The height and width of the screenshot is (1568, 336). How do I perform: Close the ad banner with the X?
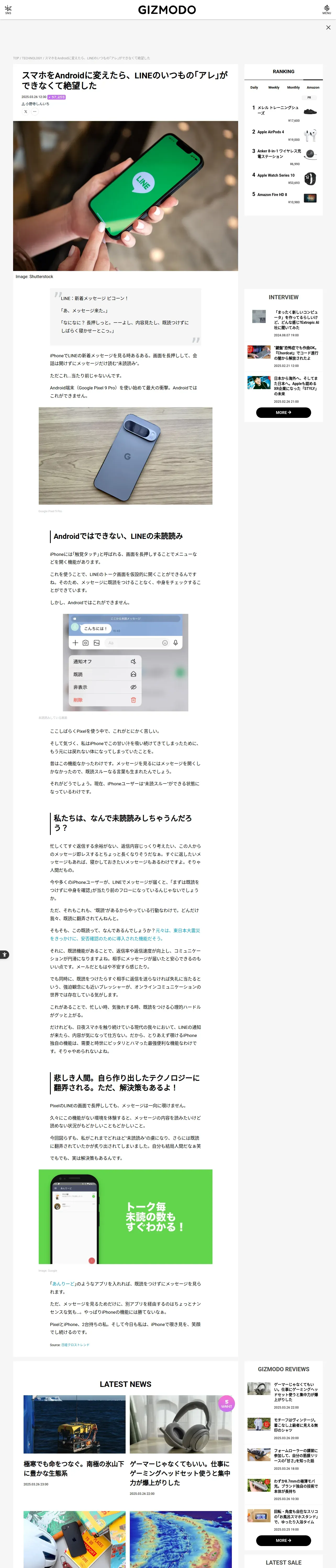pos(328,27)
